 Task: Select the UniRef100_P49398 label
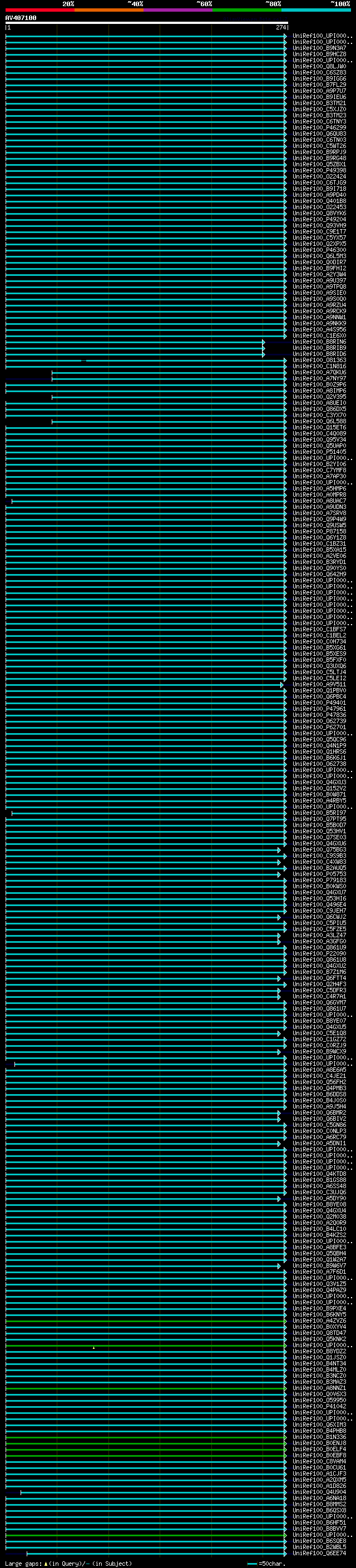(319, 170)
